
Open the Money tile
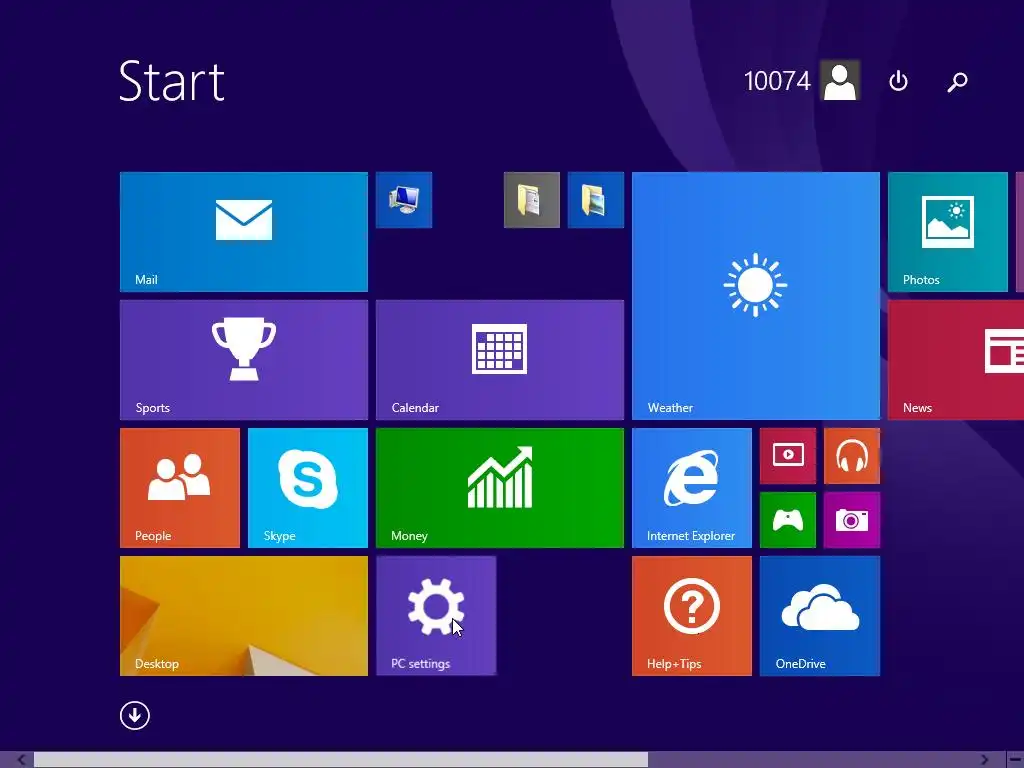[500, 488]
